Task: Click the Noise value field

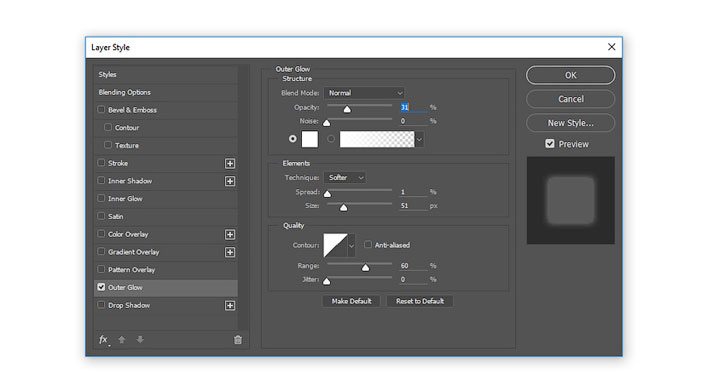Action: [413, 121]
